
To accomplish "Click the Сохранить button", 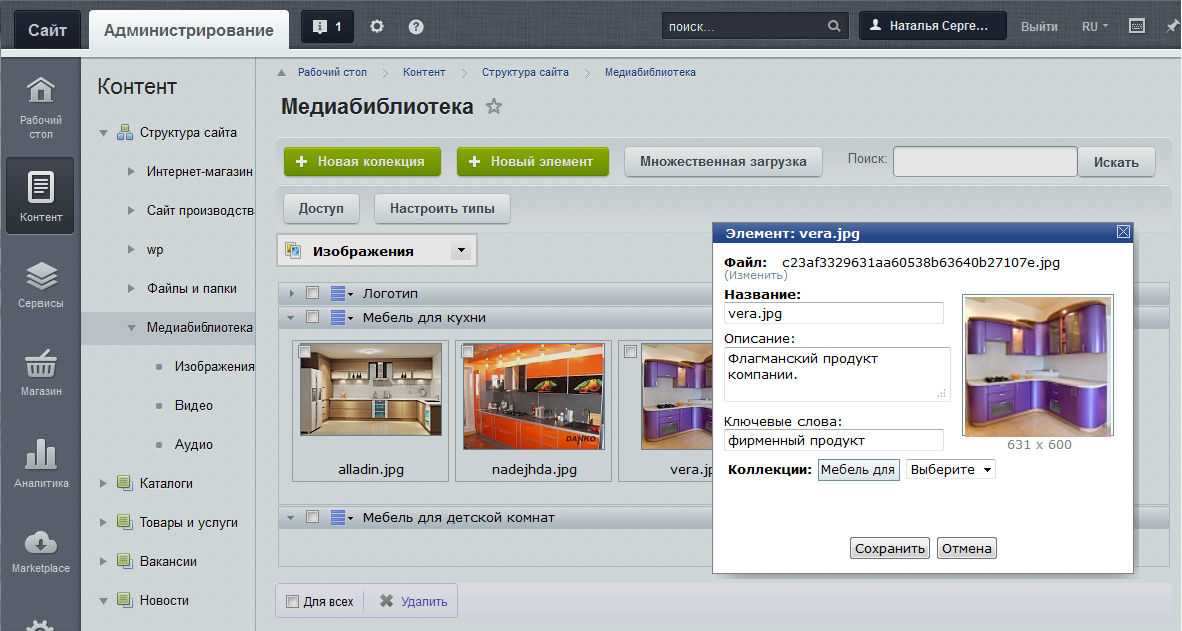I will pos(889,548).
